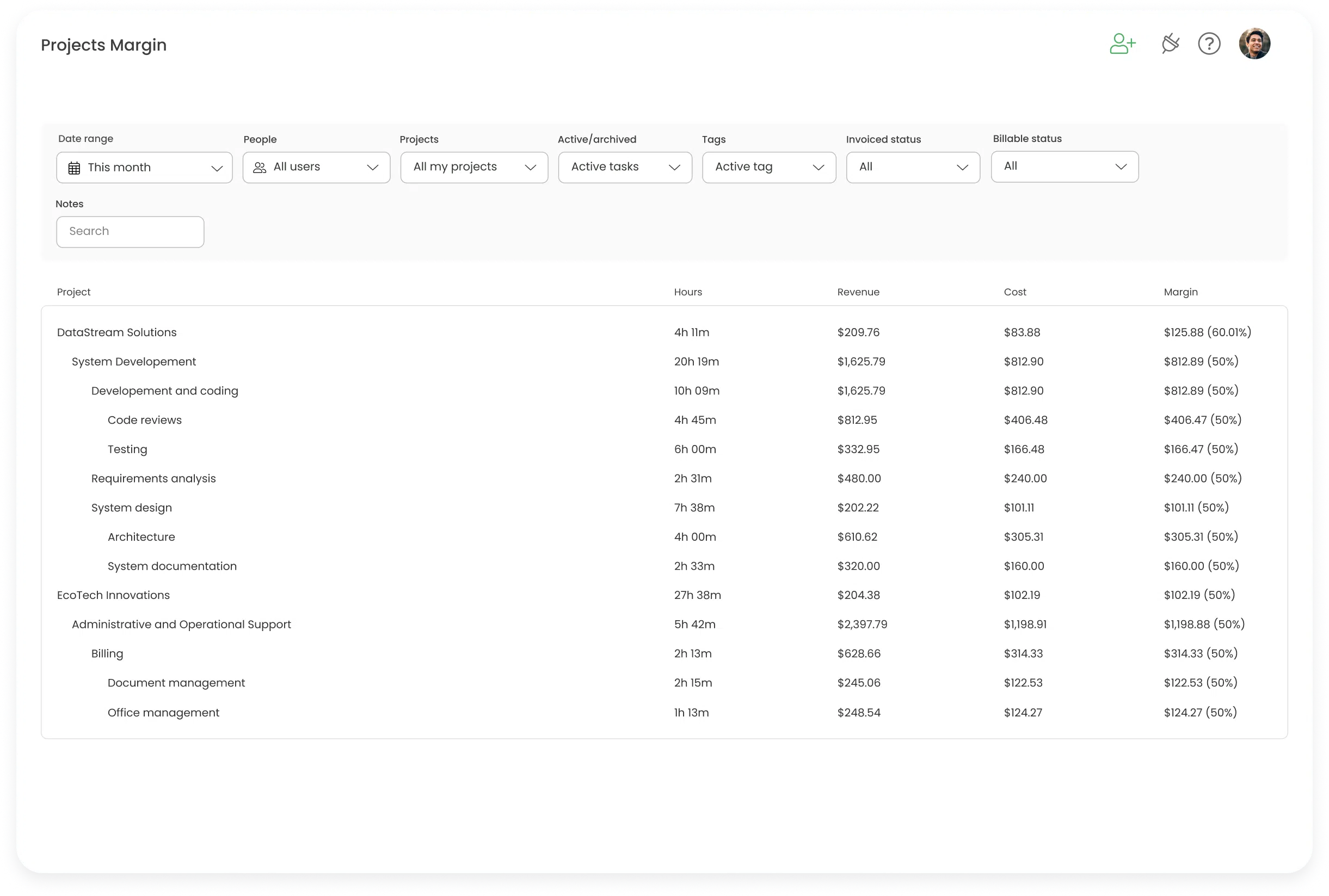Screen dimensions: 1329x896
Task: Select the DataStream Solutions project row
Action: pos(664,332)
